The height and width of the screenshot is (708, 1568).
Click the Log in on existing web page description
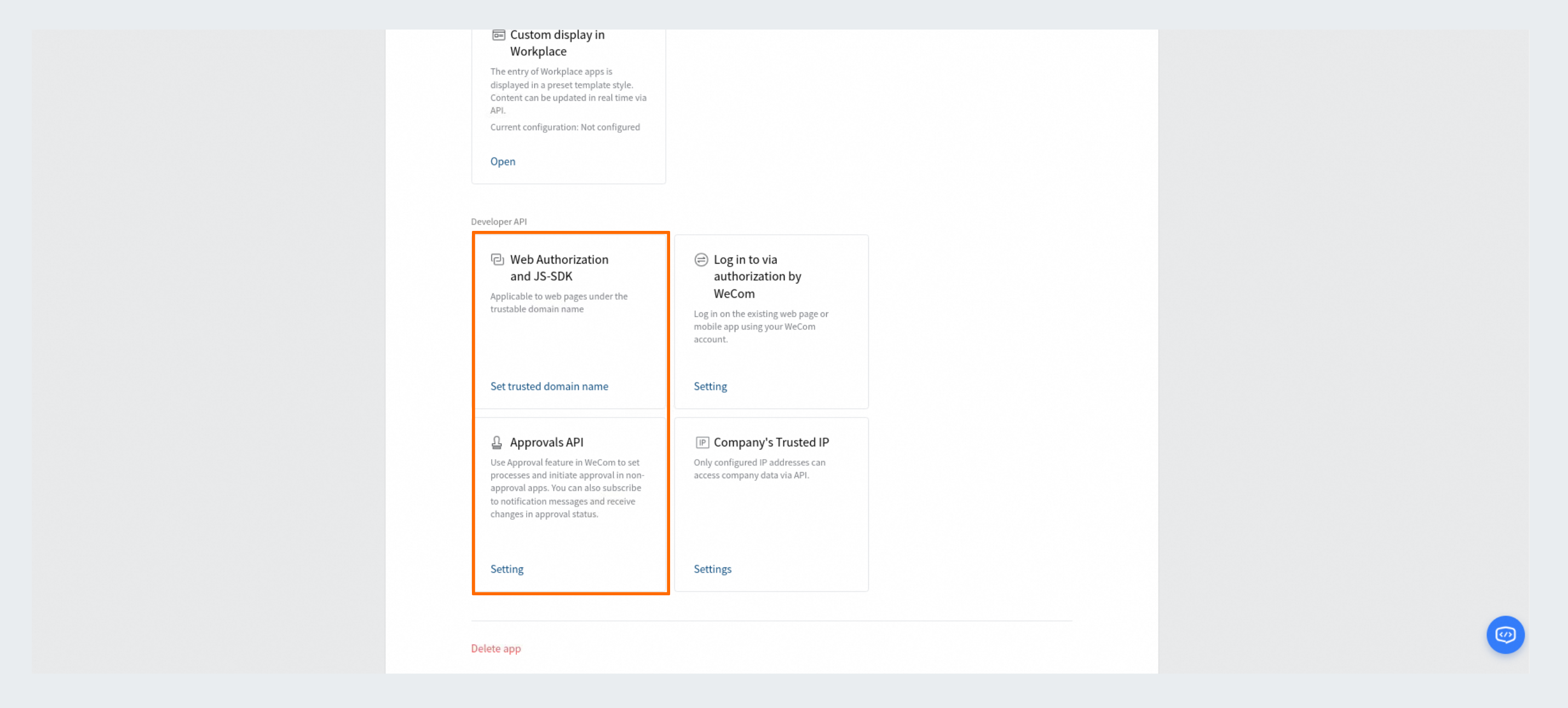[761, 327]
